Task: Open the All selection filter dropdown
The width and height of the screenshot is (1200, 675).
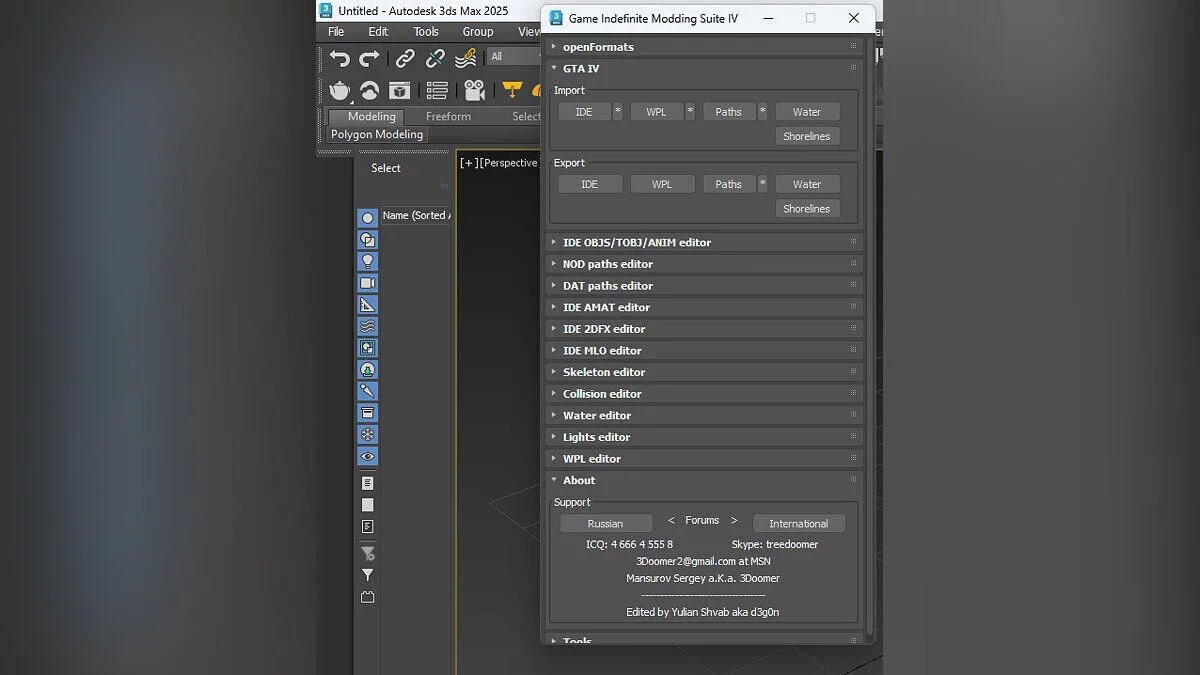Action: click(x=514, y=57)
